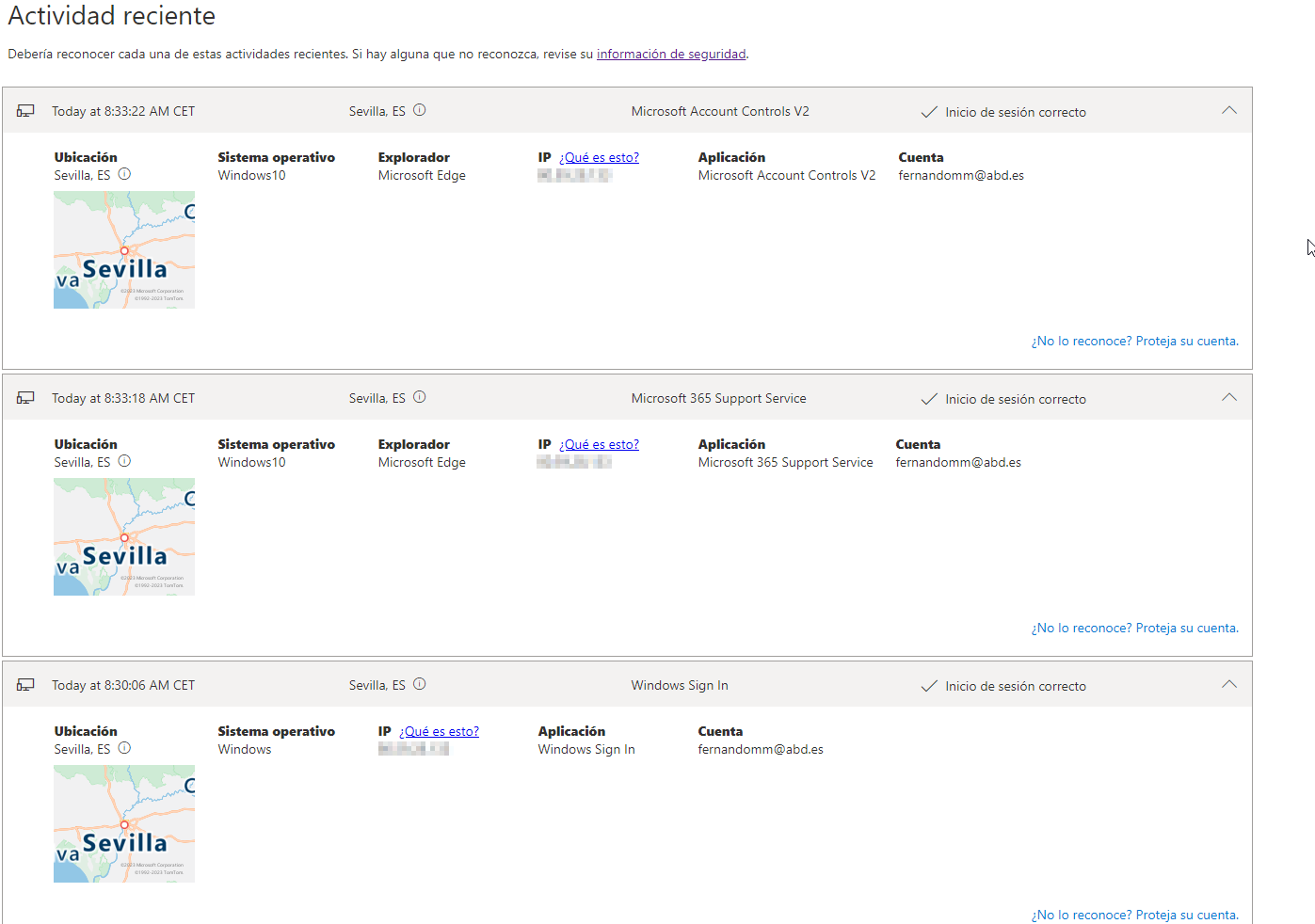Open Sevilla map in 8:33:18 AM entry
The image size is (1315, 924).
point(124,537)
